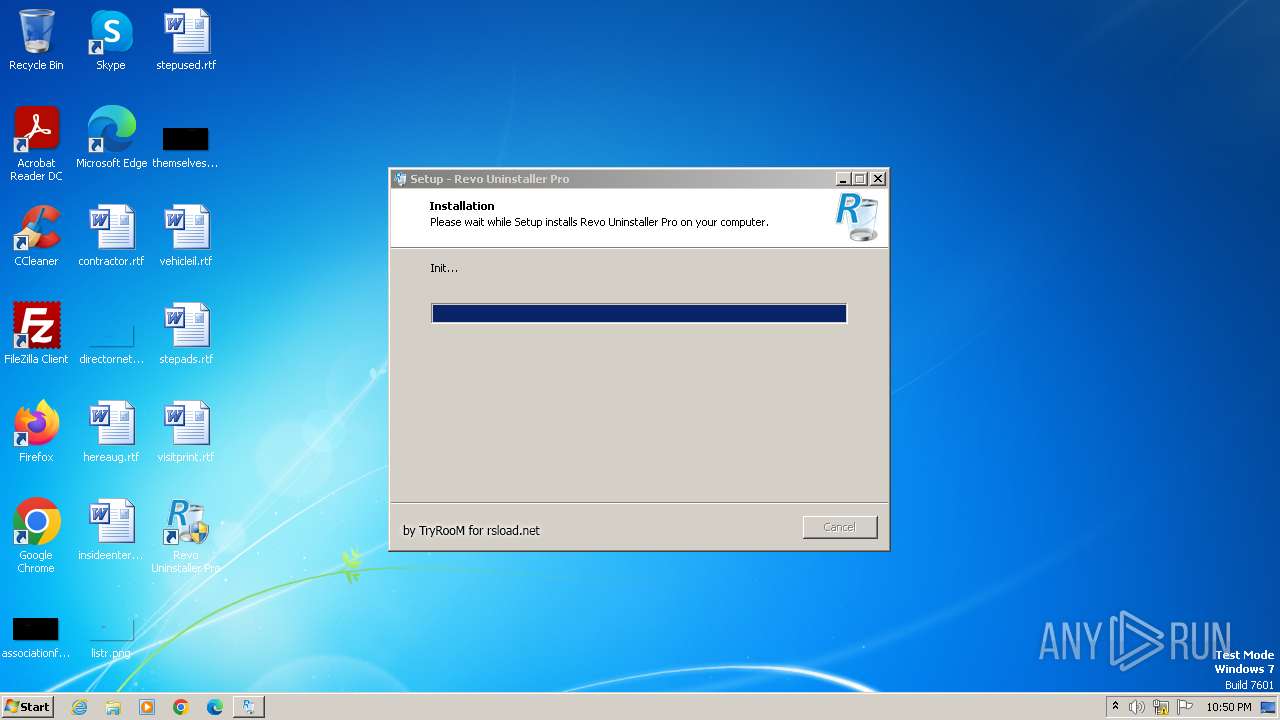This screenshot has height=720, width=1280.
Task: Launch Windows Media Player from taskbar
Action: tap(147, 707)
